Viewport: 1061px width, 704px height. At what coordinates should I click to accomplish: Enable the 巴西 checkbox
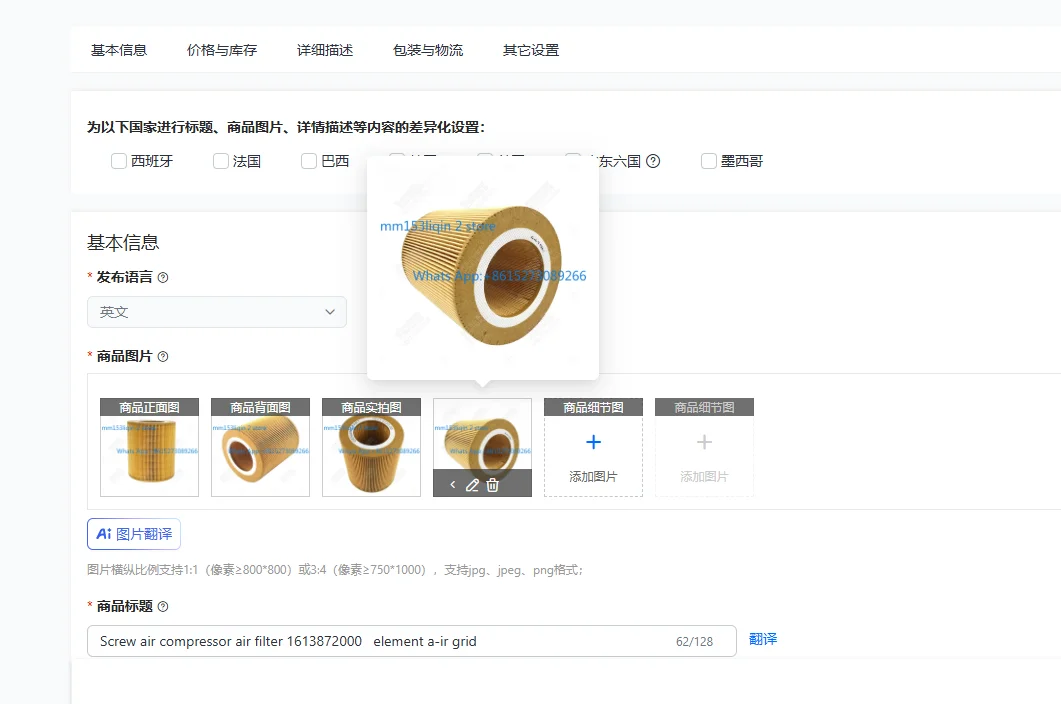[309, 161]
